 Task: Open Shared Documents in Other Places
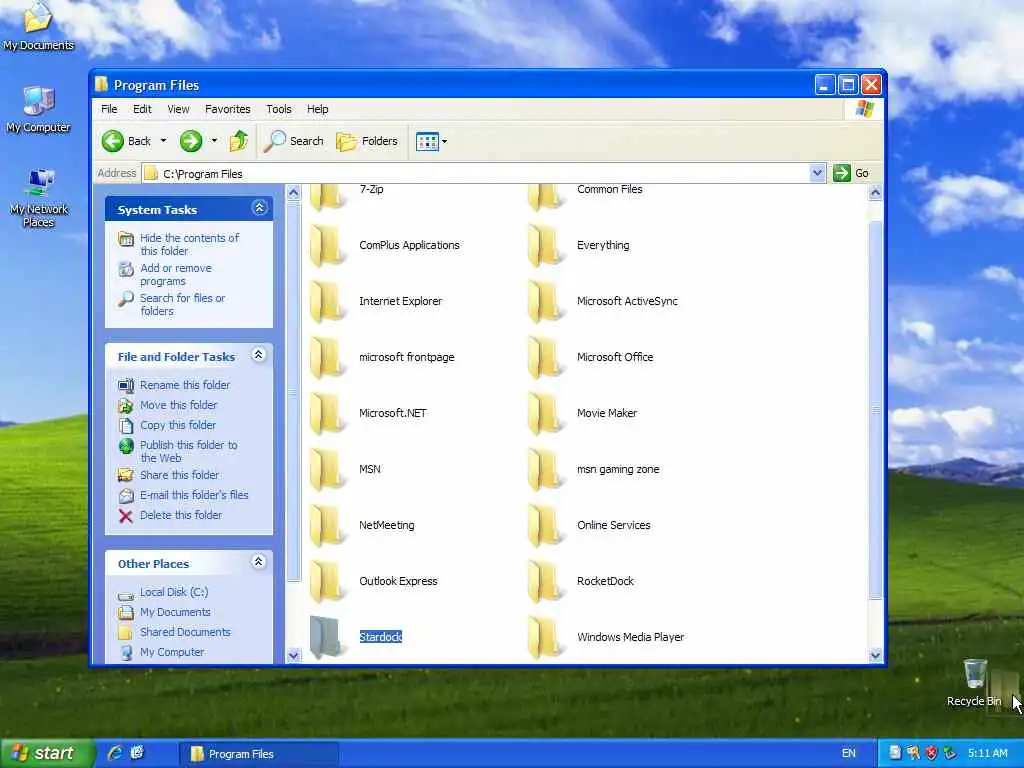185,632
